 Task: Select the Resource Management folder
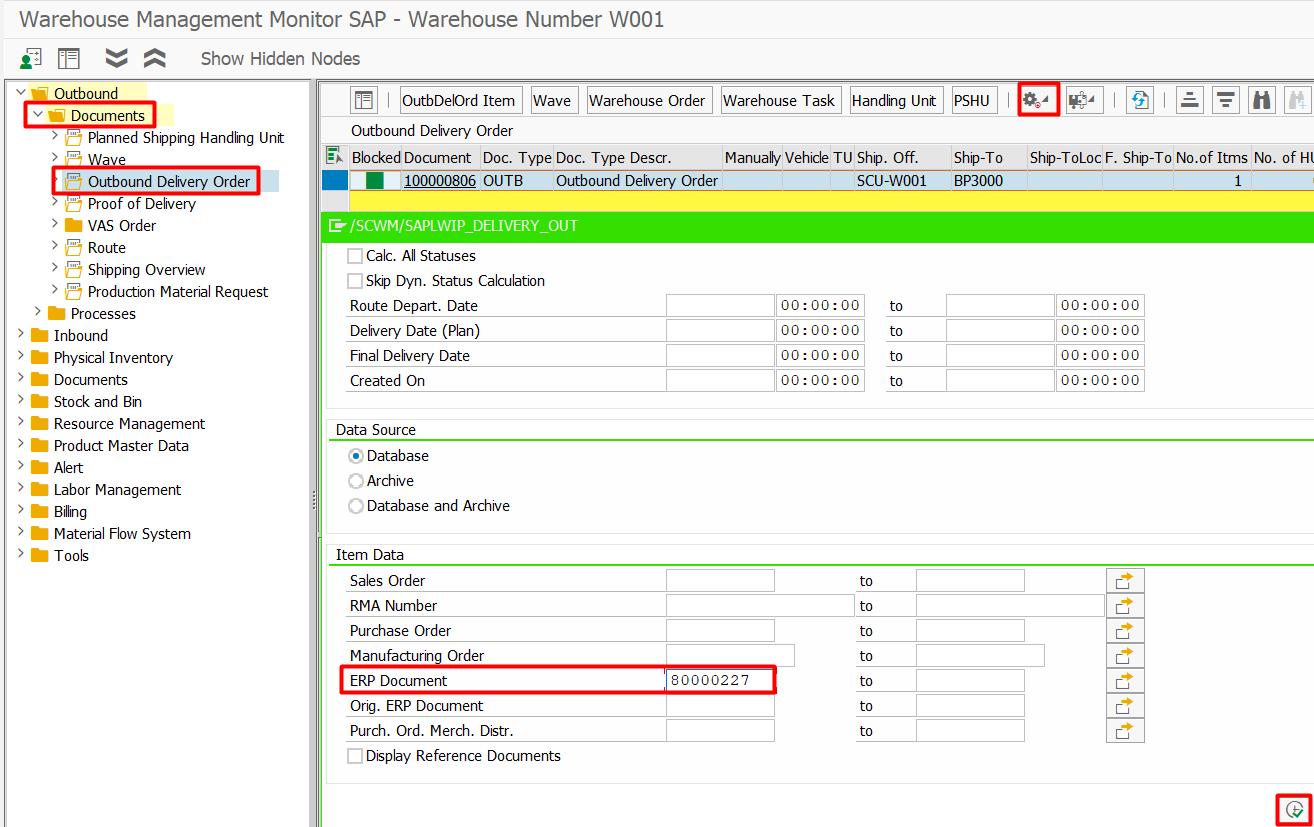[x=129, y=424]
